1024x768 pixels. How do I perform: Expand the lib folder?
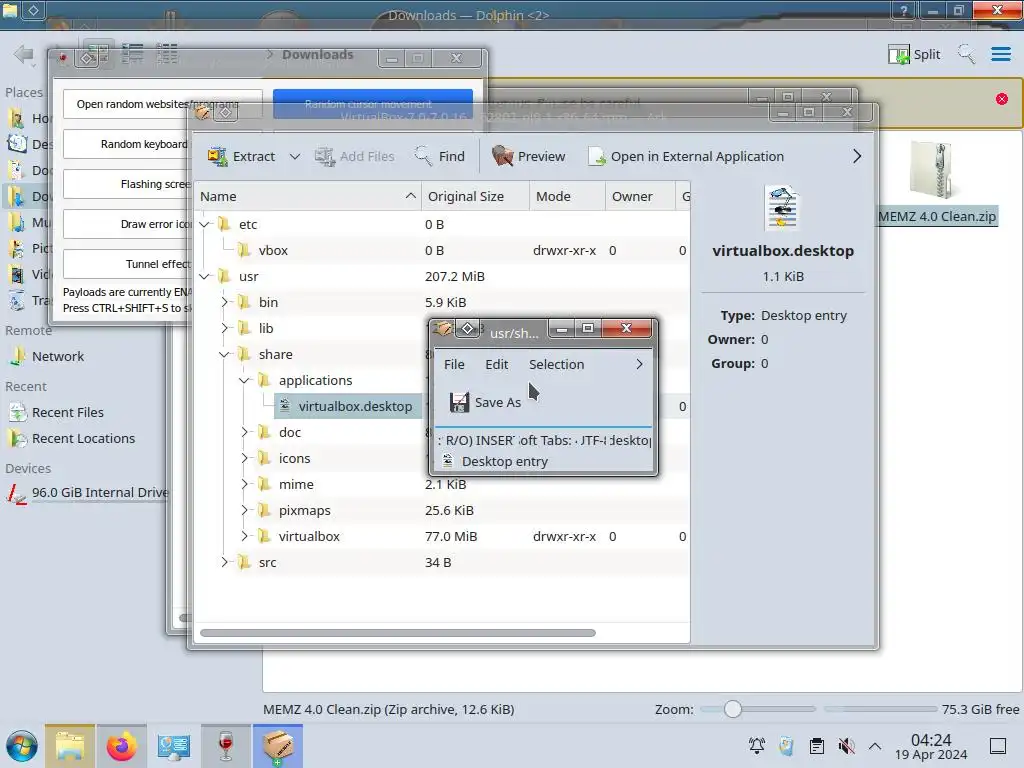click(224, 328)
